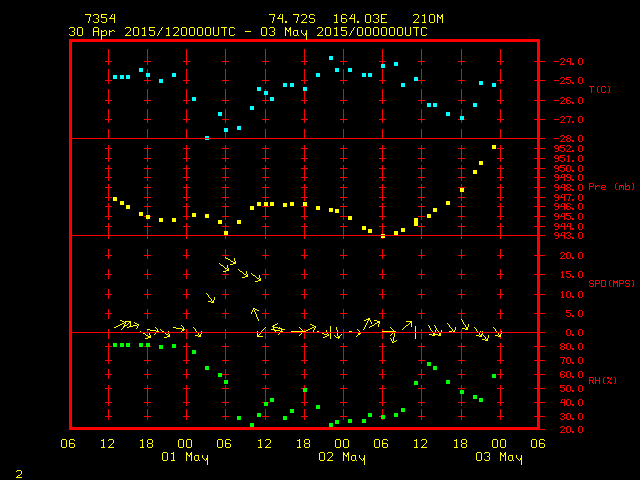Click the "948.0" pressure tick value

coord(568,187)
